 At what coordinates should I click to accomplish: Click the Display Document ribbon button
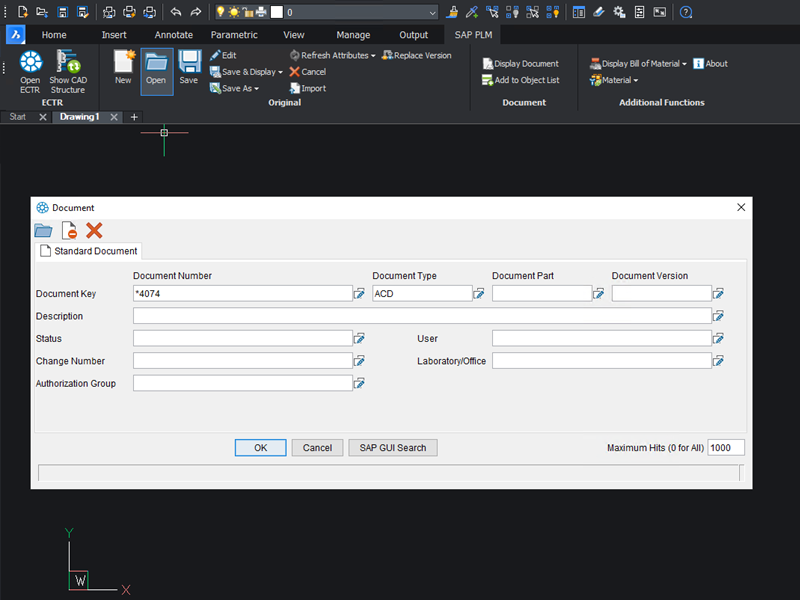pyautogui.click(x=520, y=64)
